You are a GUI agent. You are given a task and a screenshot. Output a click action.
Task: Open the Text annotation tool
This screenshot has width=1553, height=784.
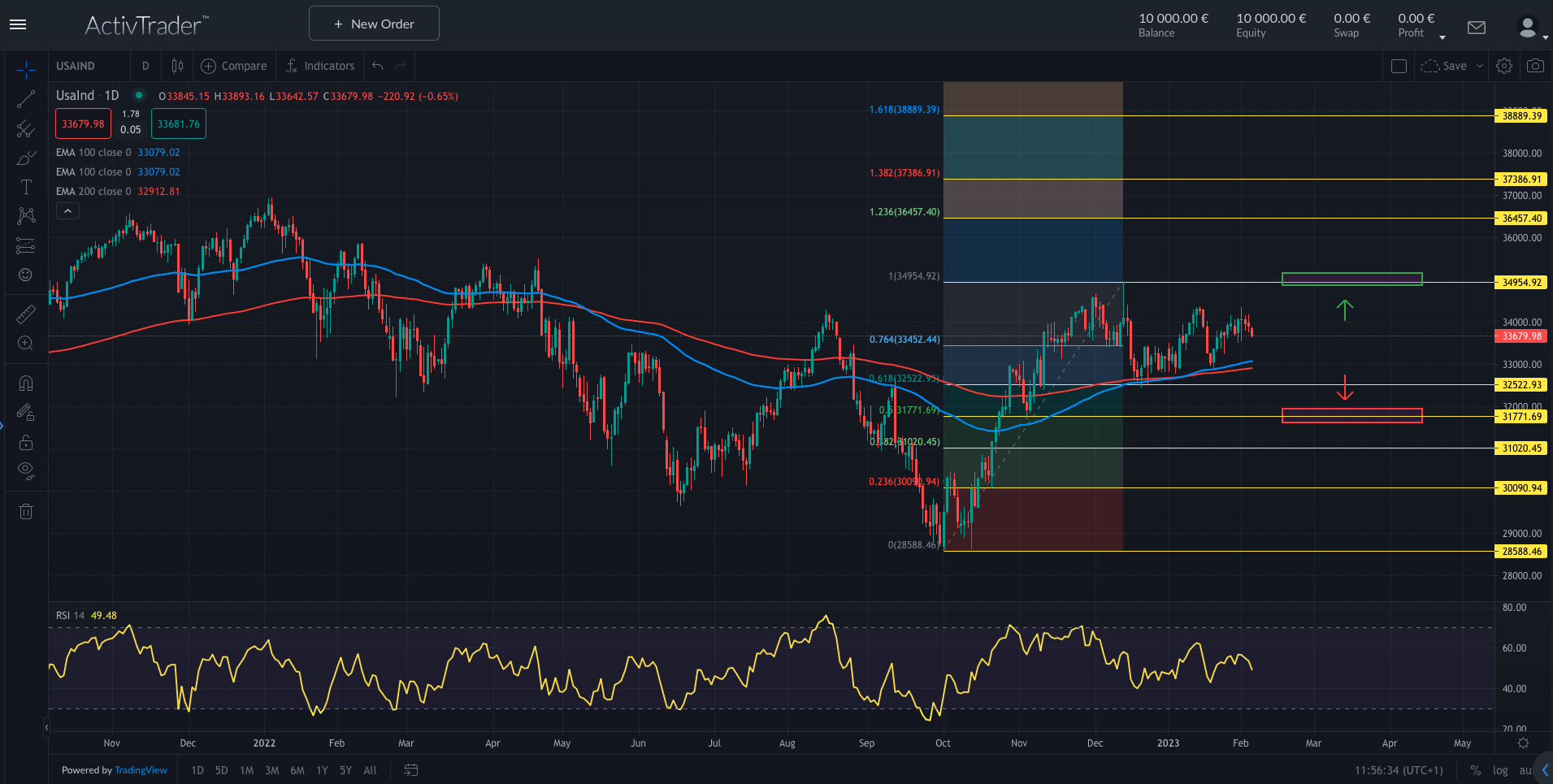tap(25, 186)
